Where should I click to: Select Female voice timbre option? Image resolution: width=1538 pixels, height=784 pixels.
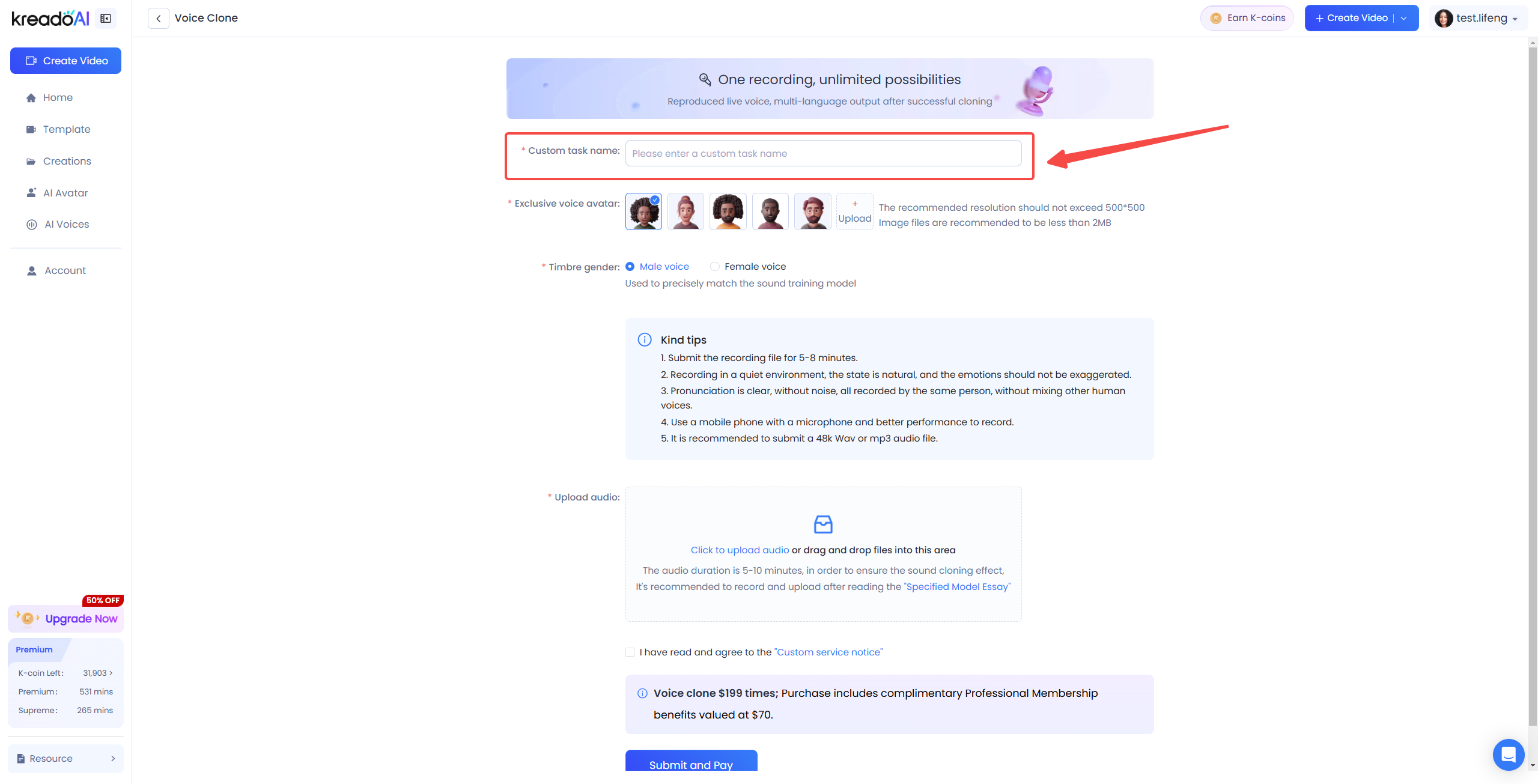click(x=748, y=266)
